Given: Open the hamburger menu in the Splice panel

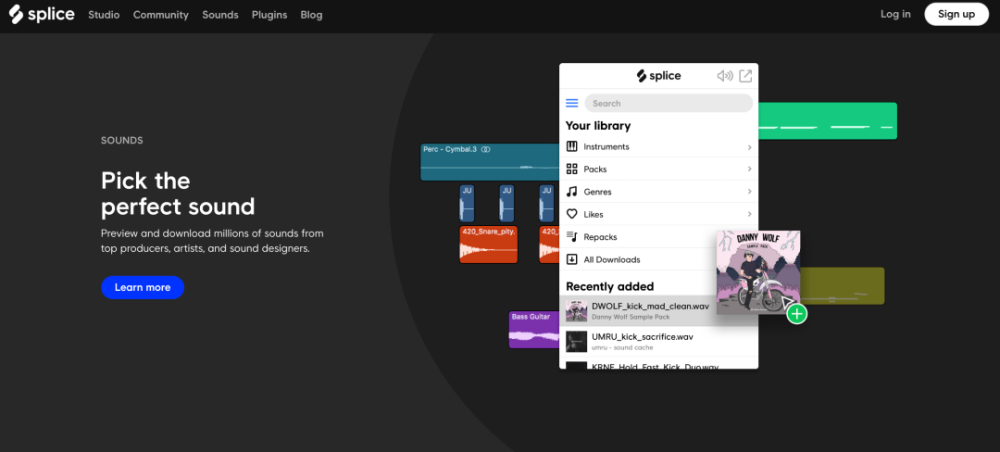Looking at the screenshot, I should pos(572,103).
